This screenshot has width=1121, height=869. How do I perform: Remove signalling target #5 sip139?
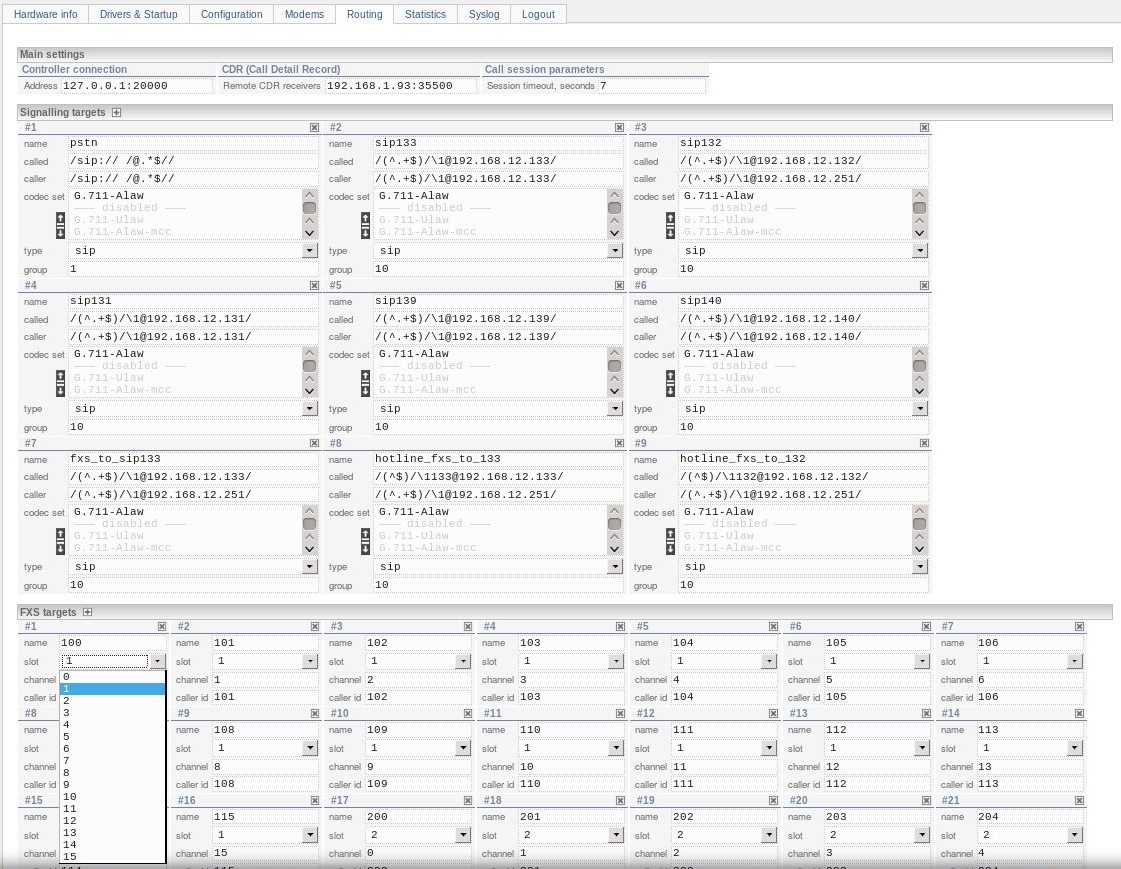pyautogui.click(x=619, y=285)
